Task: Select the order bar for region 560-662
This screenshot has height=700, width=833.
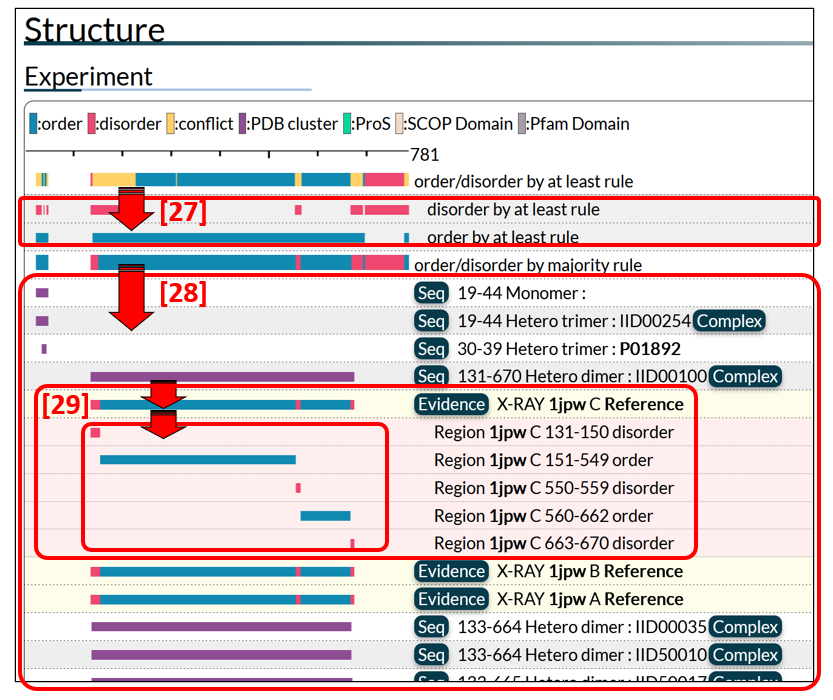Action: coord(325,516)
